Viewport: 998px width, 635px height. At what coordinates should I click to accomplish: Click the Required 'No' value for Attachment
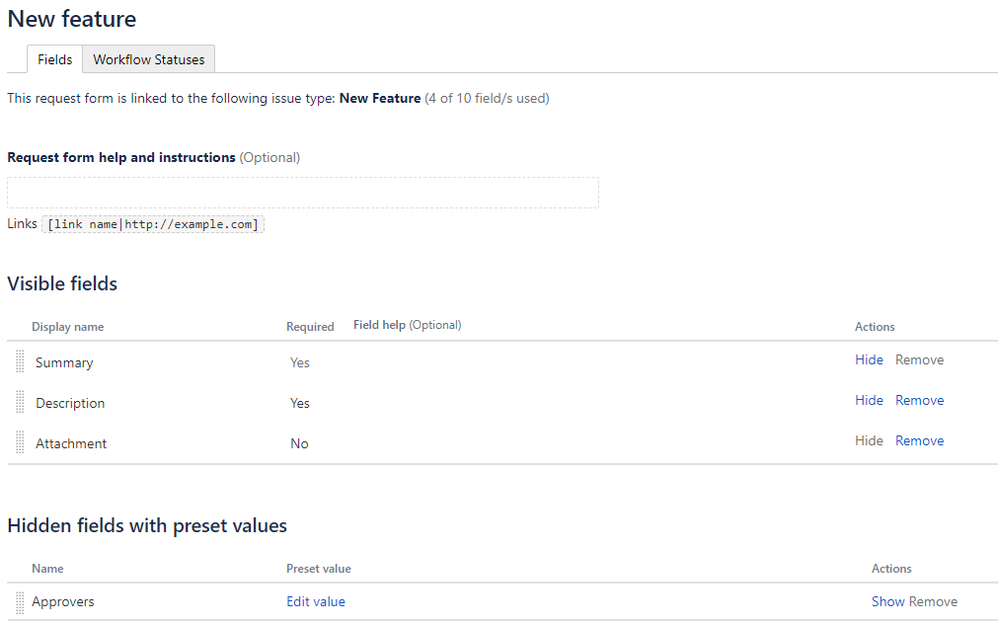click(299, 444)
